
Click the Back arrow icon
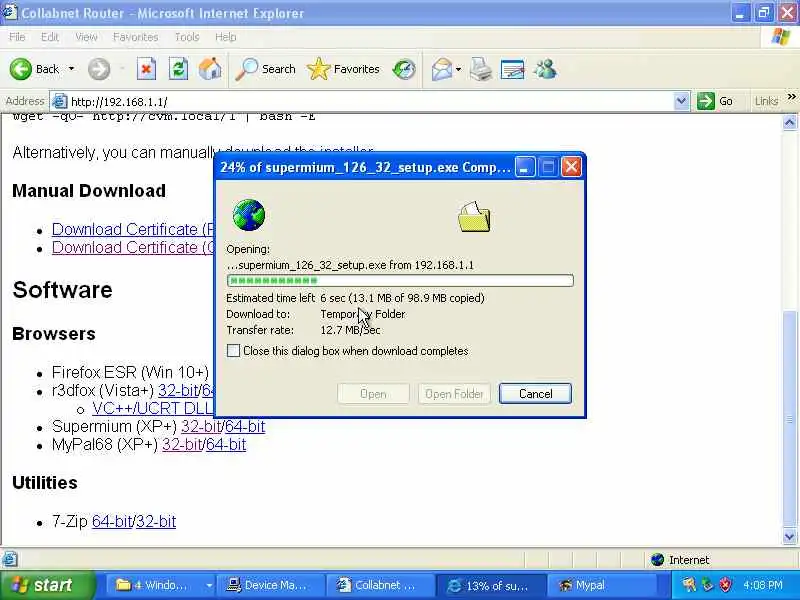[x=20, y=69]
